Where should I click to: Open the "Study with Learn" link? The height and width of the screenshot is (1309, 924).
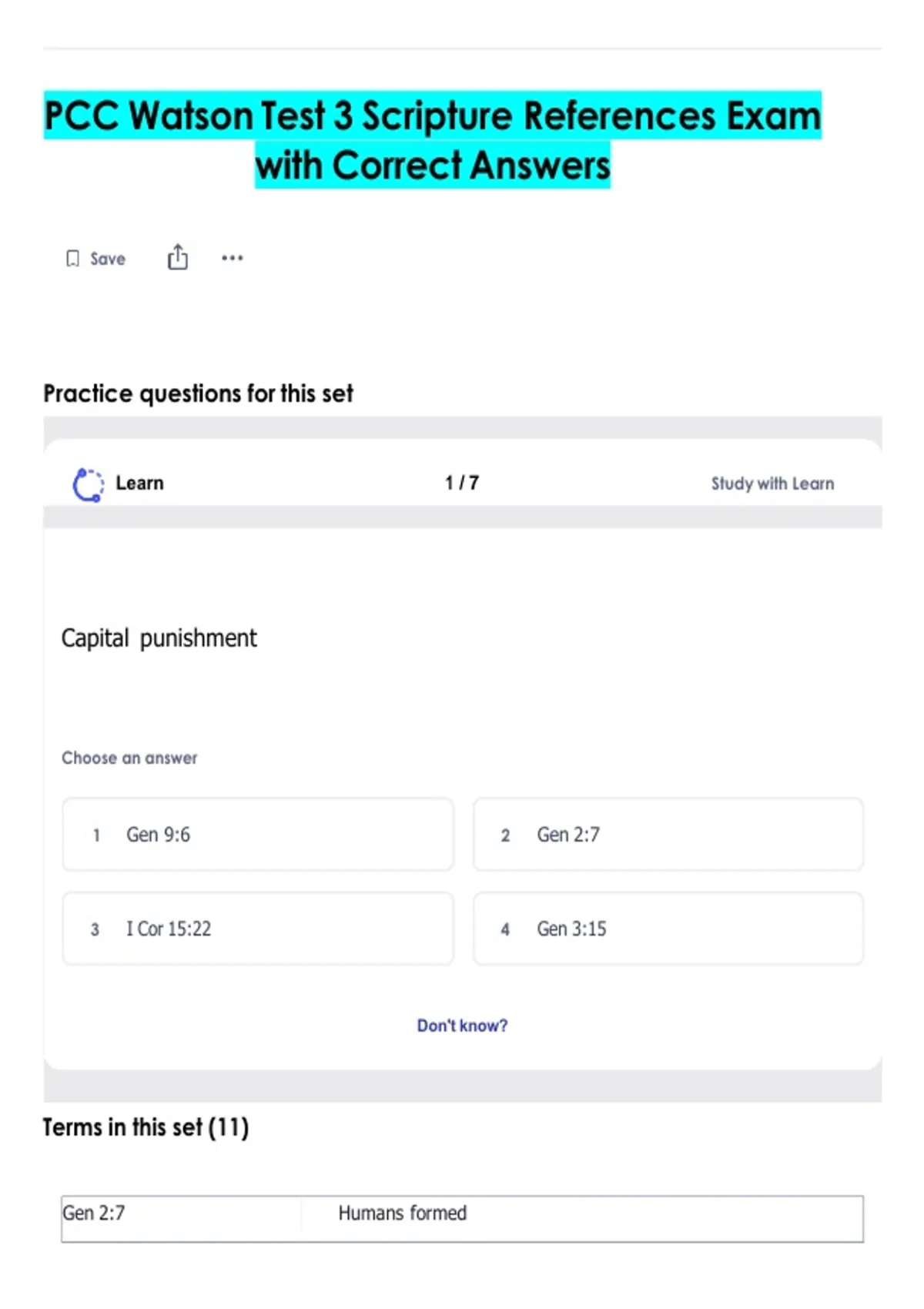click(x=772, y=484)
